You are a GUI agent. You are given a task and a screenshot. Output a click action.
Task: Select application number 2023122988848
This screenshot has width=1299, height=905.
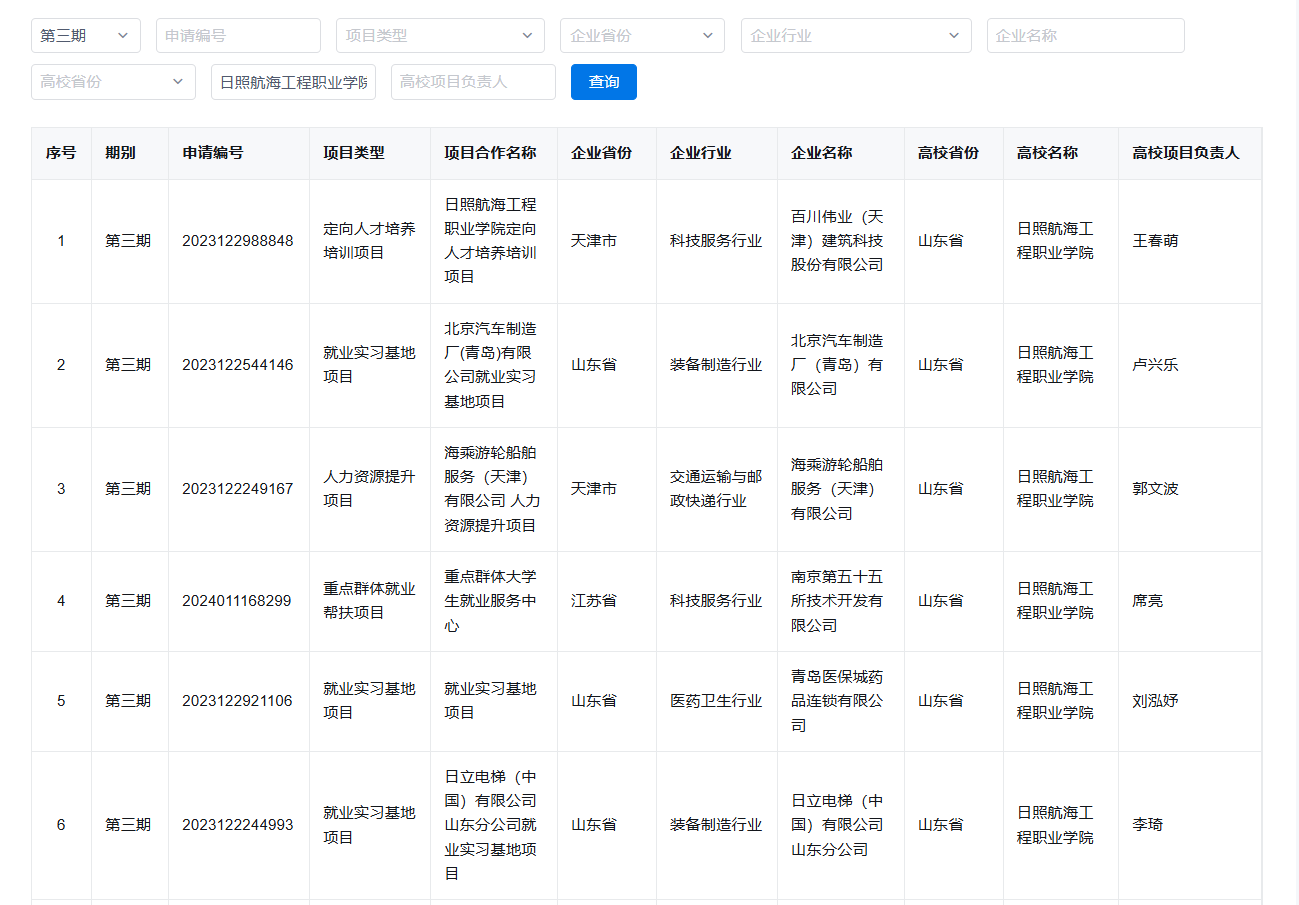click(x=238, y=241)
